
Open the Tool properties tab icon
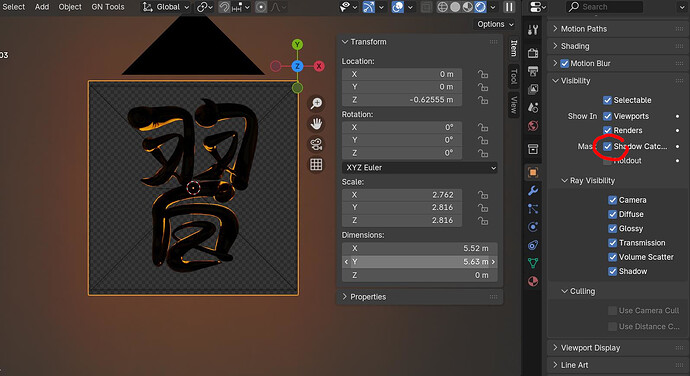tap(533, 29)
